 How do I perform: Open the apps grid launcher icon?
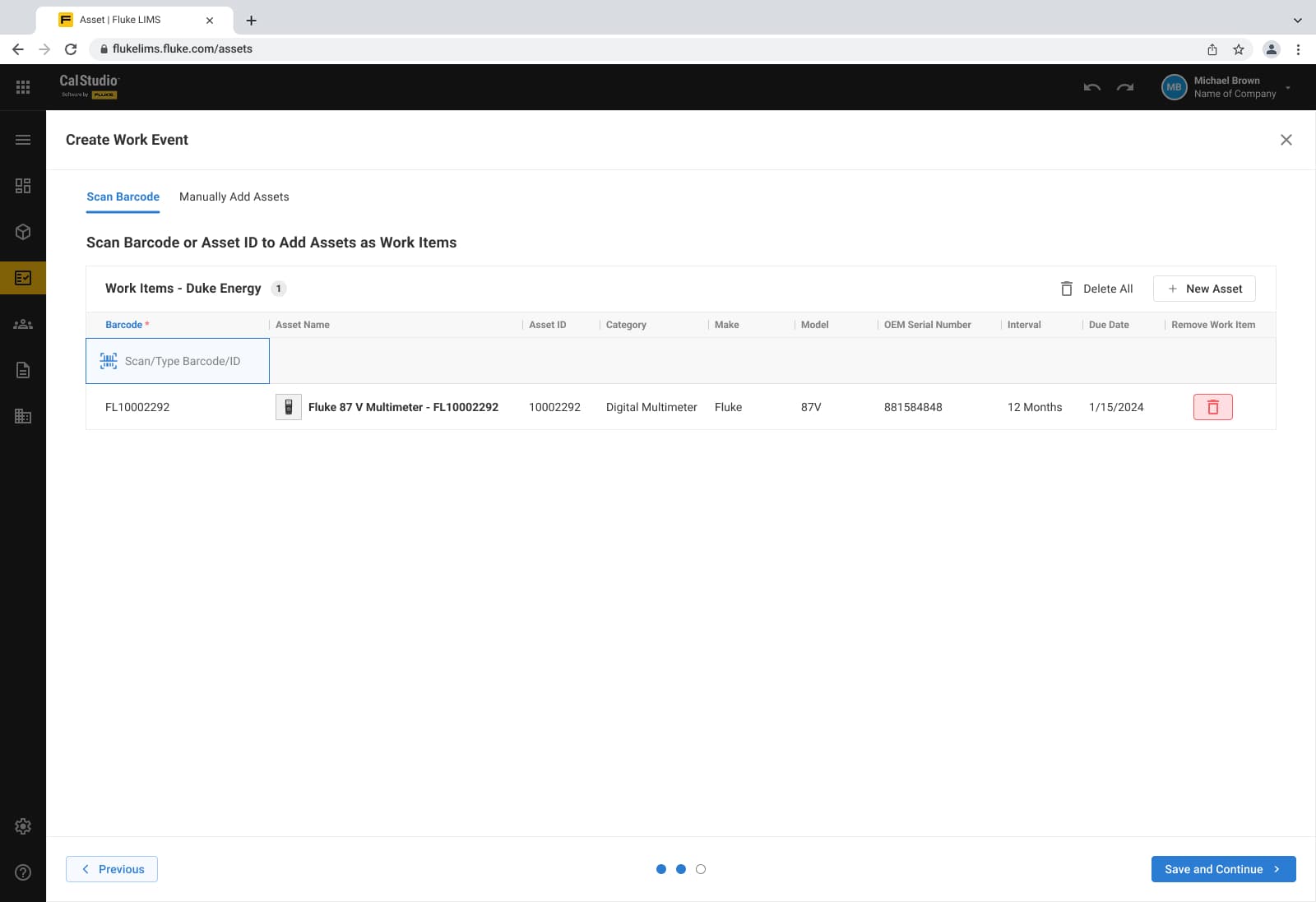point(23,87)
